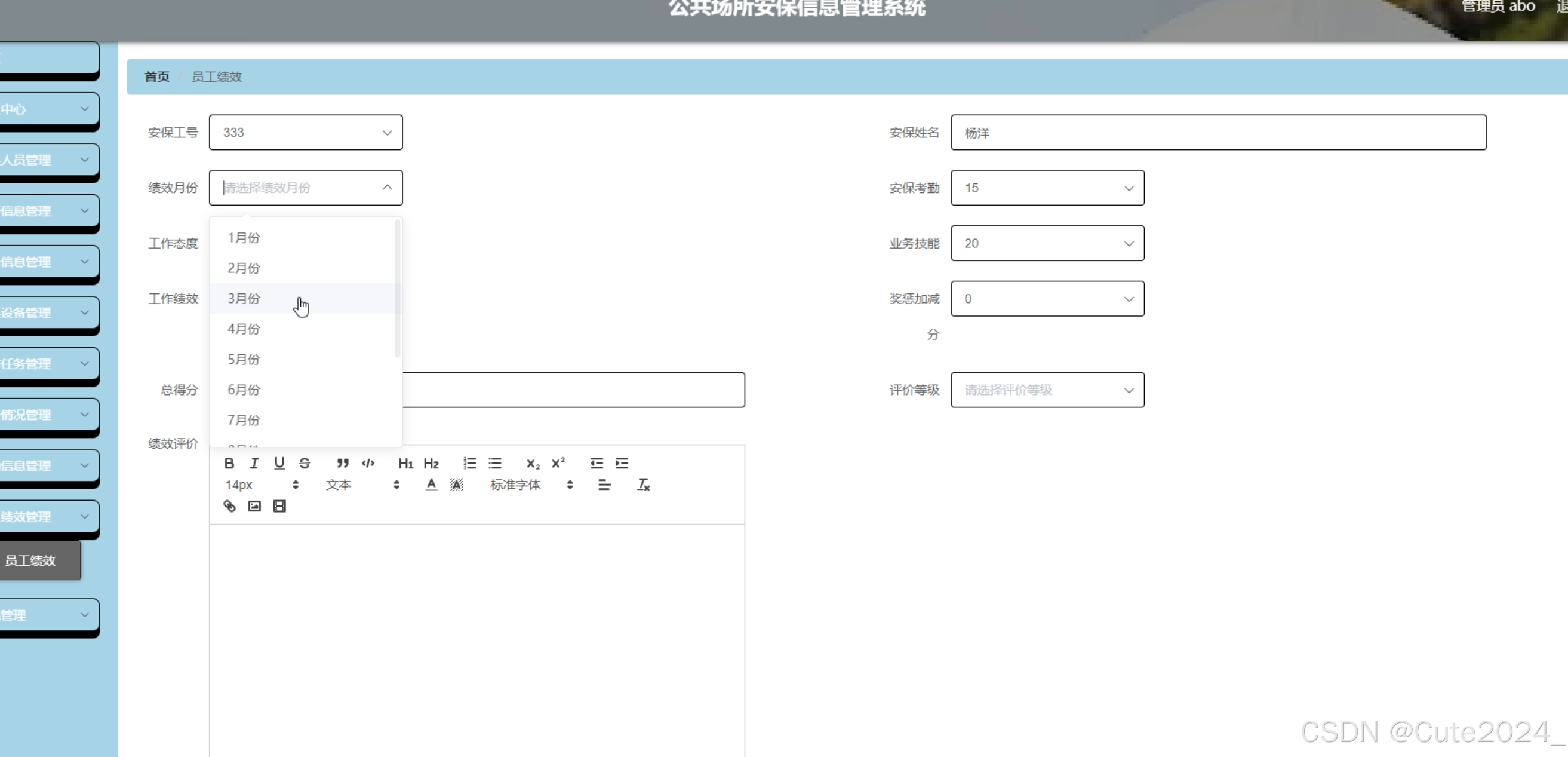Expand the 设备管理 sidebar menu
1568x757 pixels.
(x=49, y=313)
